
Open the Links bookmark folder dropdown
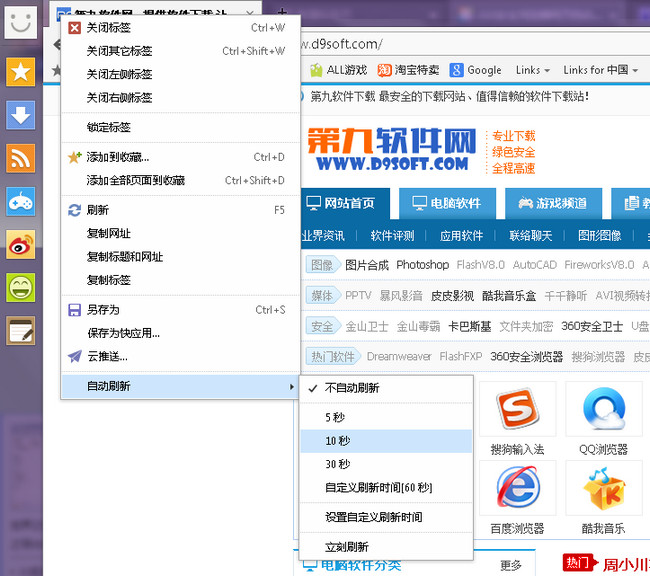pos(533,70)
